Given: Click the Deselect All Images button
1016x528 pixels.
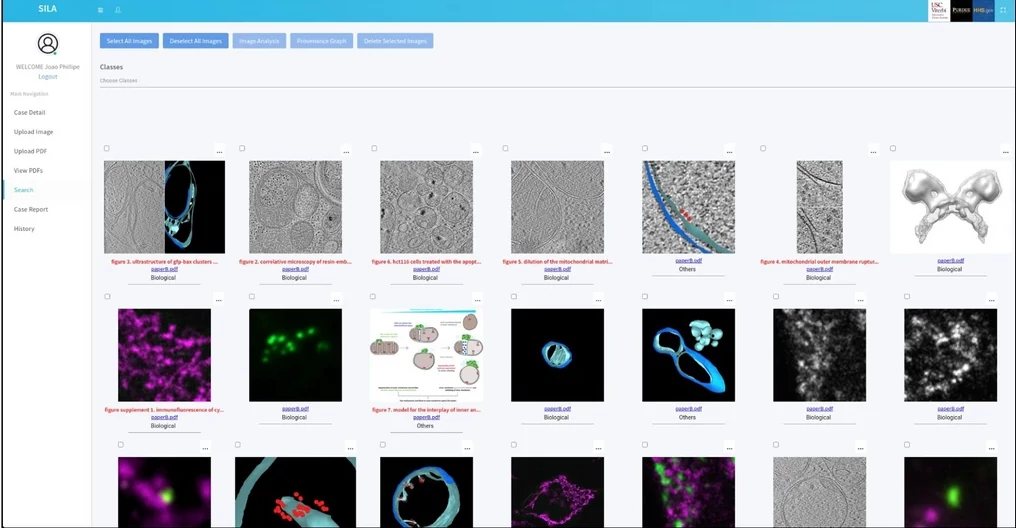Looking at the screenshot, I should tap(196, 41).
